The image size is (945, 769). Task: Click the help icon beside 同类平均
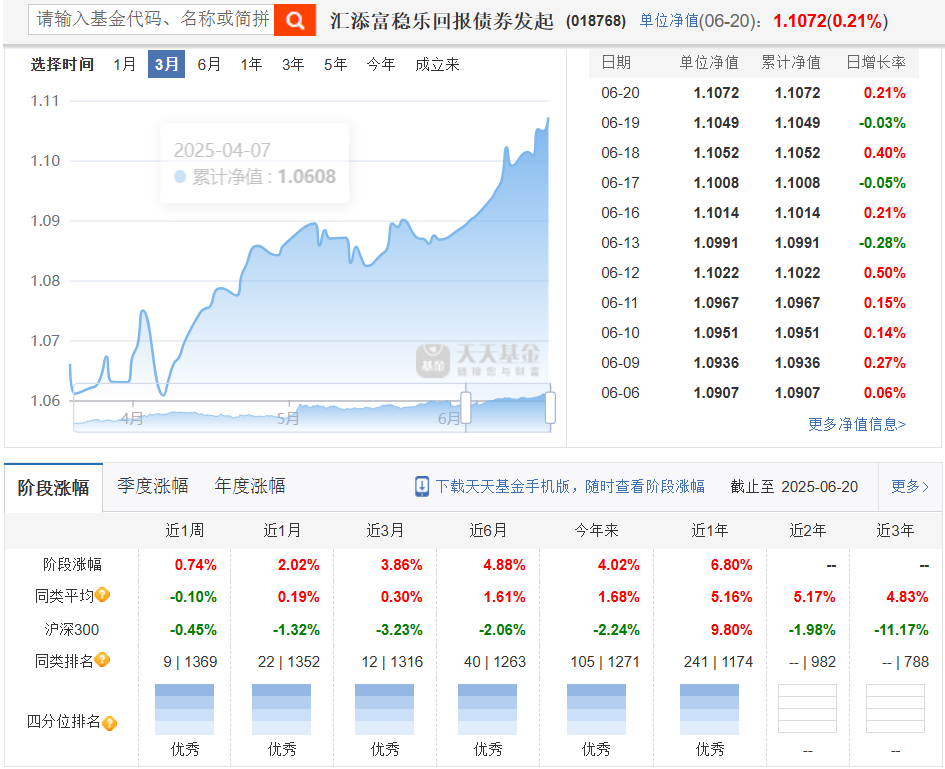tap(102, 595)
